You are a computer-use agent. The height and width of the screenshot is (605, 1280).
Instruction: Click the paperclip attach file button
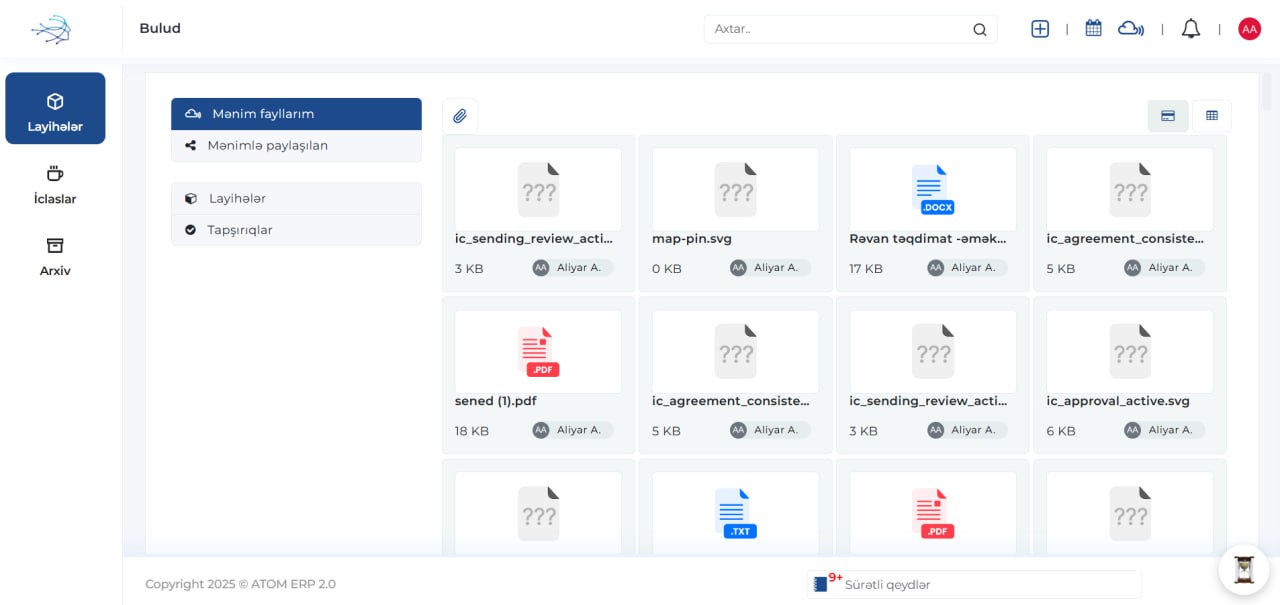460,116
